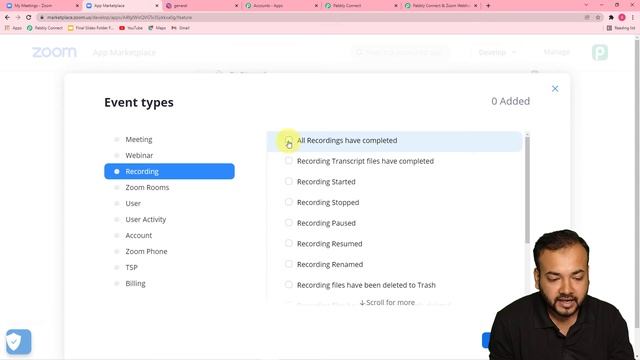Tick the Recording Paused checkbox

click(x=289, y=223)
